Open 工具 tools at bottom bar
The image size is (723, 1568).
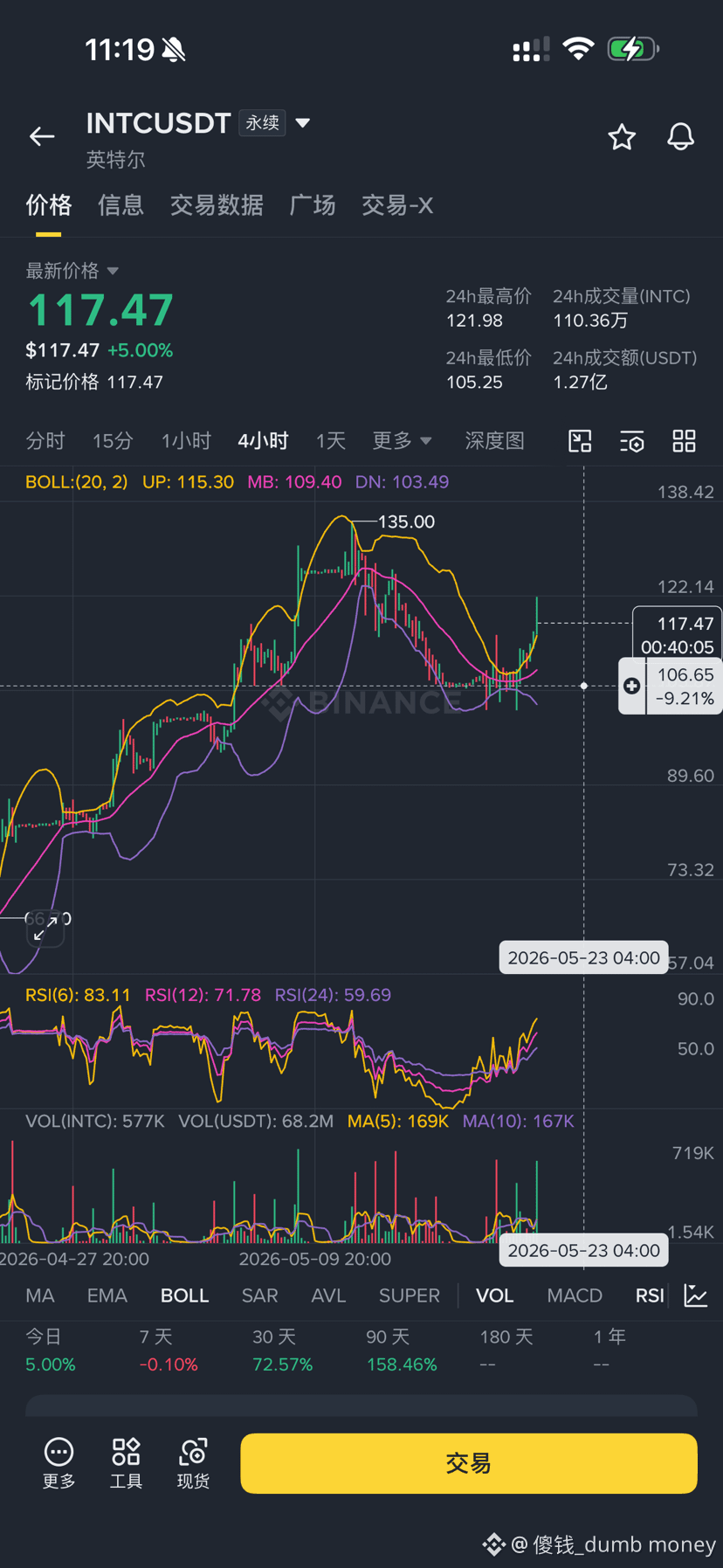coord(126,1463)
